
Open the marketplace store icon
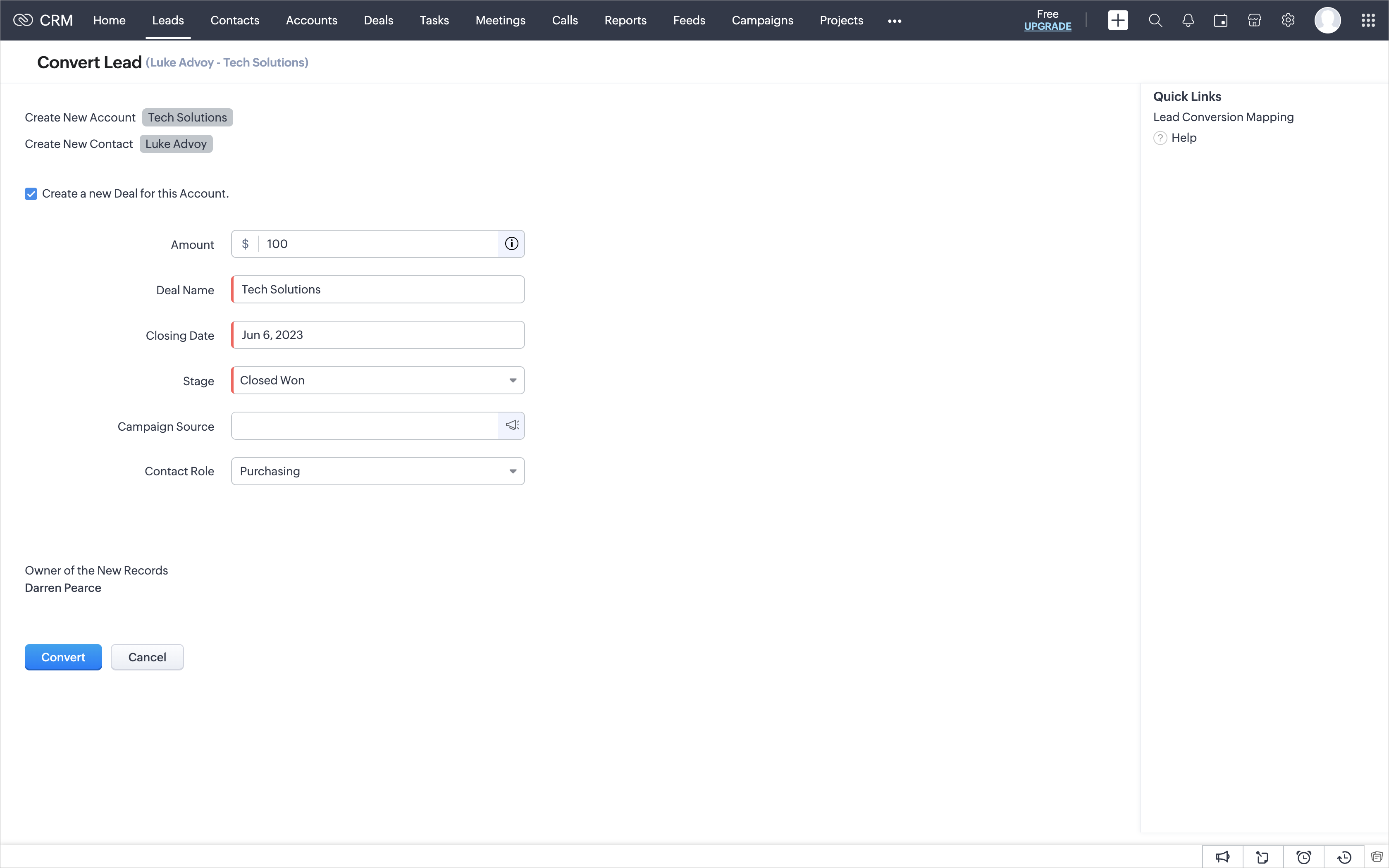(x=1254, y=21)
